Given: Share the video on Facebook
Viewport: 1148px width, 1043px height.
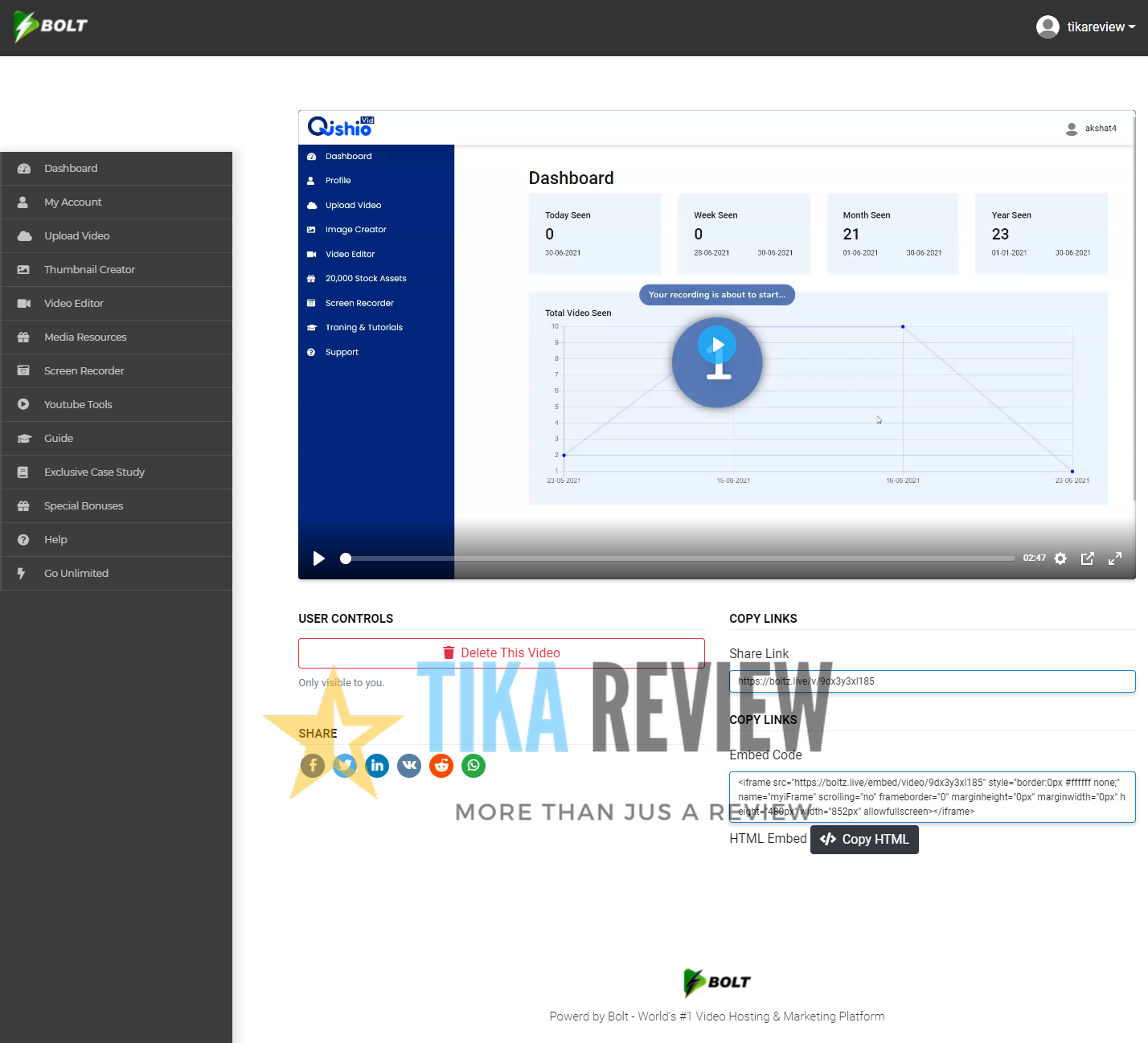Looking at the screenshot, I should (x=312, y=766).
